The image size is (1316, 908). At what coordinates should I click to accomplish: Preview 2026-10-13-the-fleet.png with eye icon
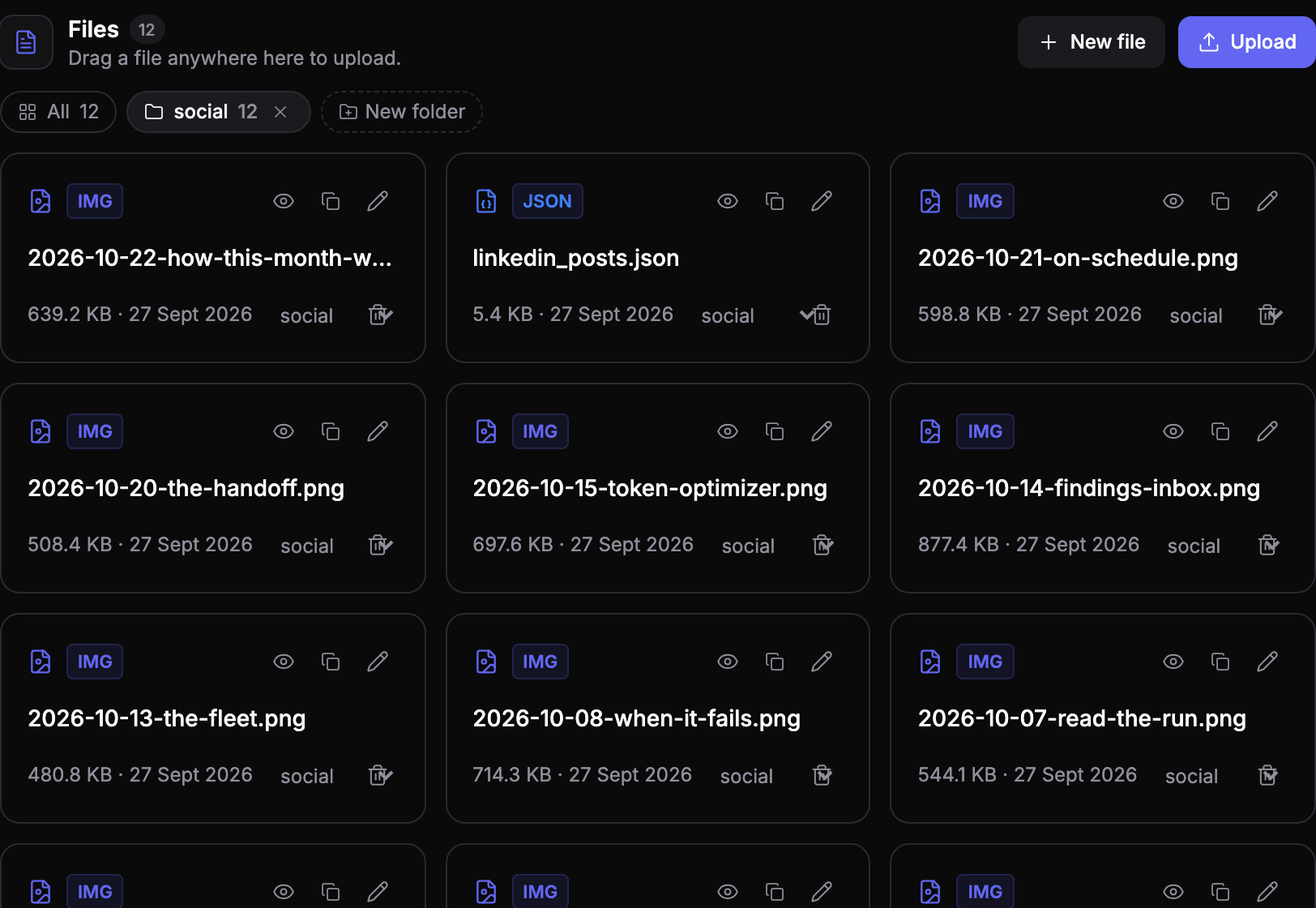point(284,662)
